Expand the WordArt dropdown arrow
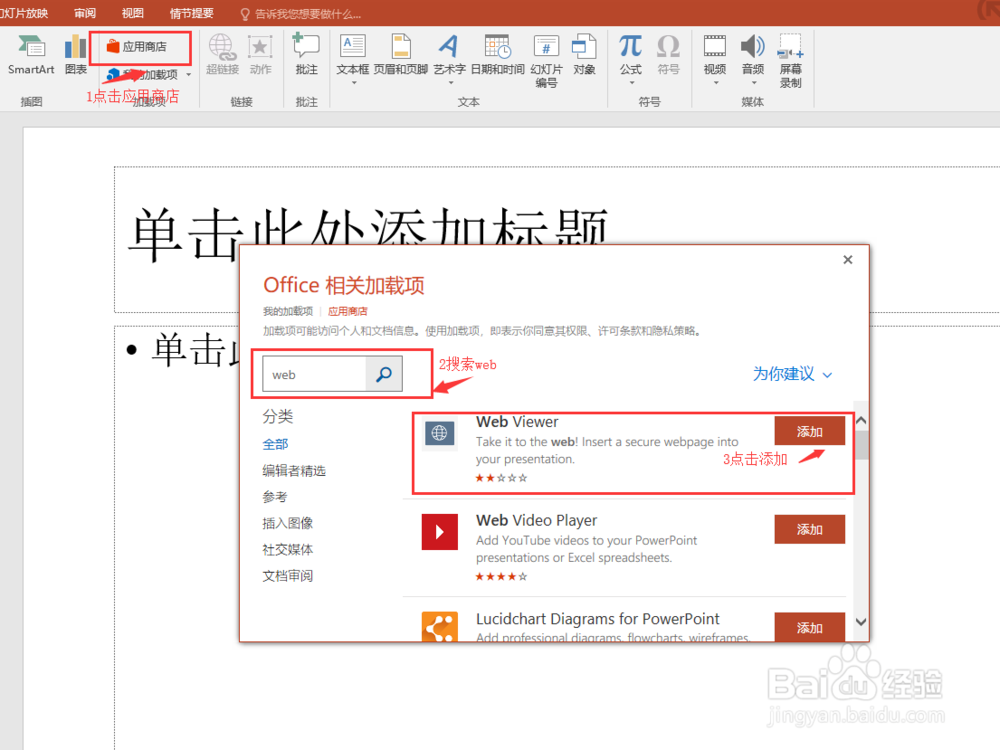Screen dimensions: 1000x750 pos(450,83)
